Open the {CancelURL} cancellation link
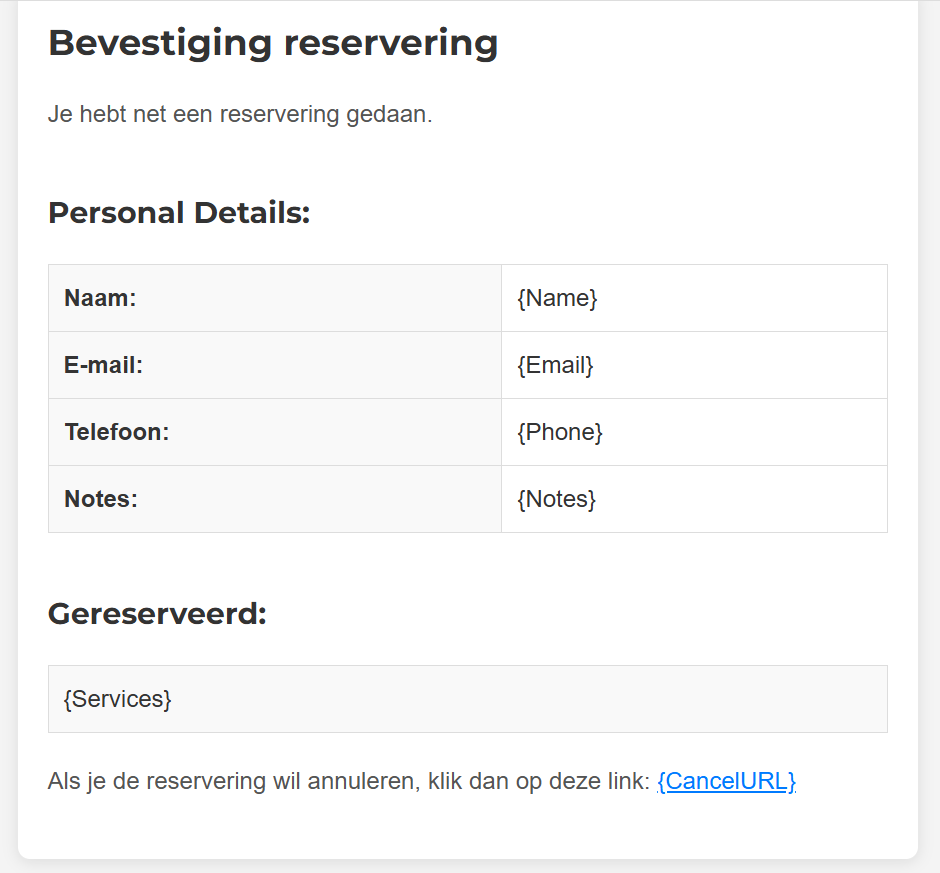Screen dimensions: 940x873 727,781
